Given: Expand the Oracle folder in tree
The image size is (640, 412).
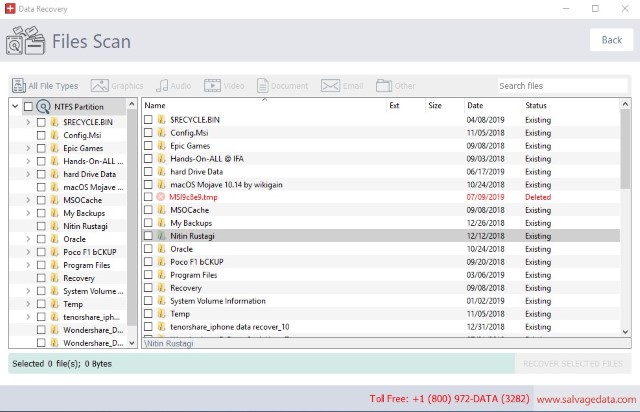Looking at the screenshot, I should click(28, 239).
